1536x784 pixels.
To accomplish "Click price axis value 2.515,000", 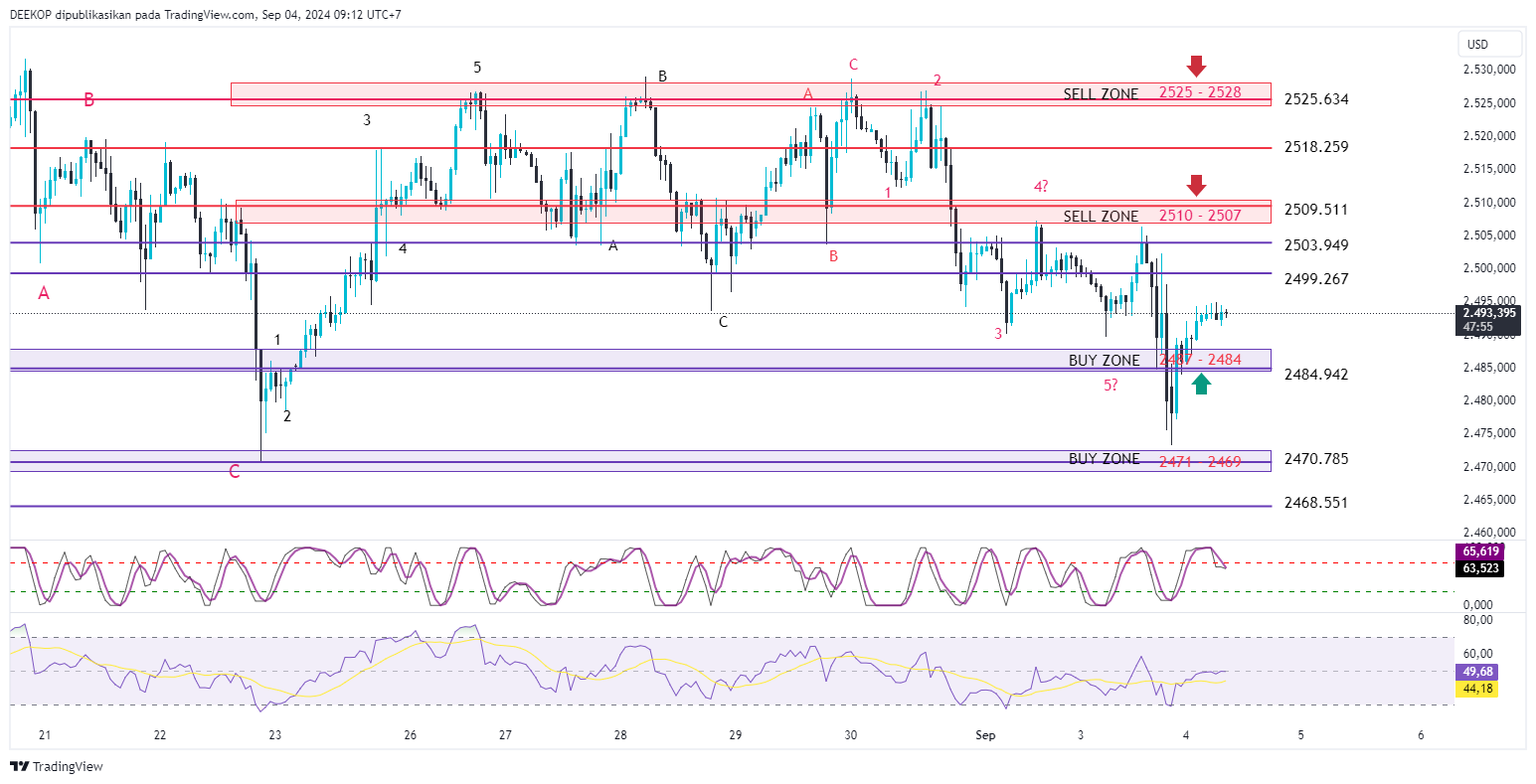I will [1489, 169].
